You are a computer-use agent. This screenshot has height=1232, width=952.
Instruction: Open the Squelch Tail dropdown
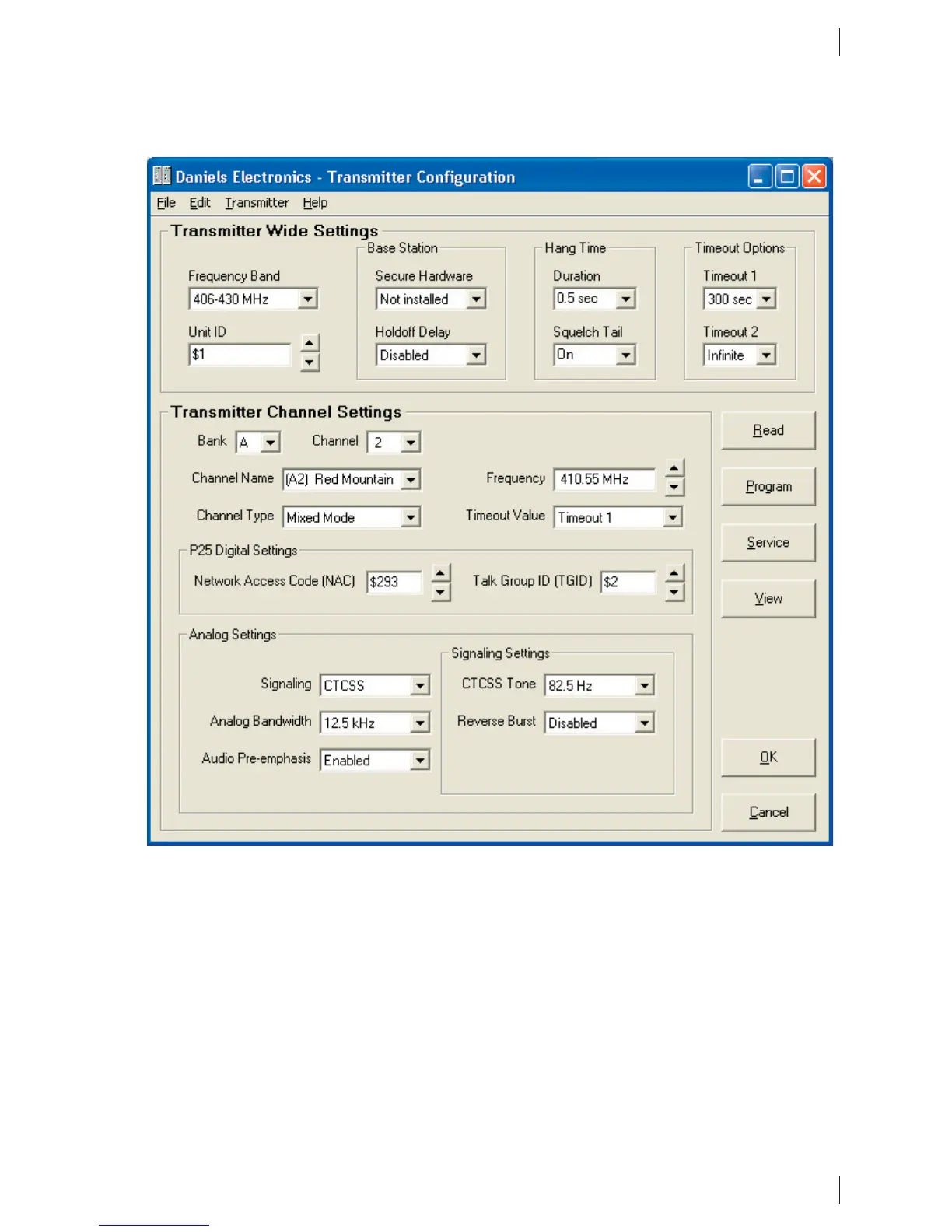pos(625,355)
